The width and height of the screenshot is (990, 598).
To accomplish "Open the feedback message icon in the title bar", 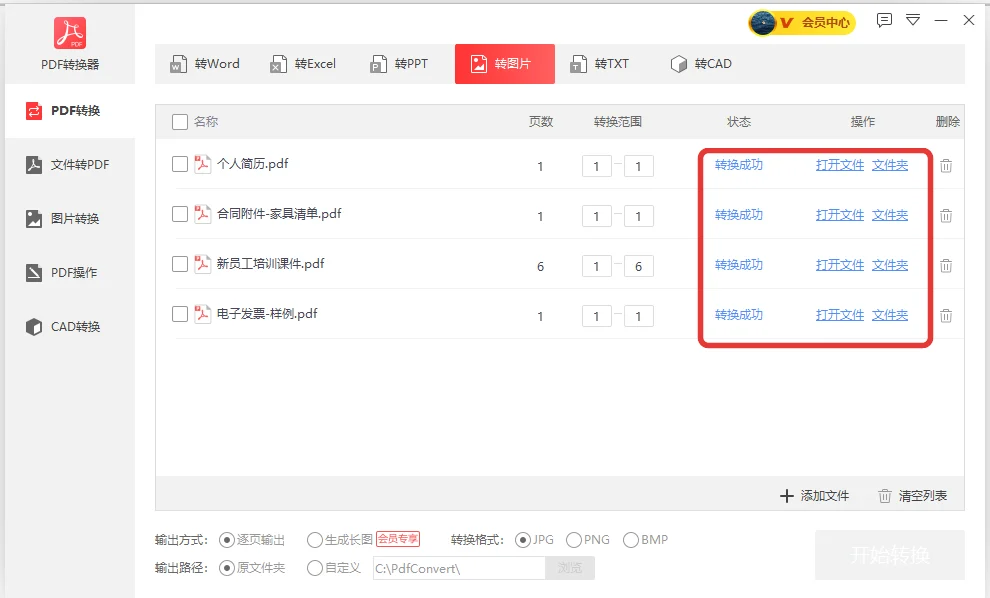I will click(x=884, y=20).
